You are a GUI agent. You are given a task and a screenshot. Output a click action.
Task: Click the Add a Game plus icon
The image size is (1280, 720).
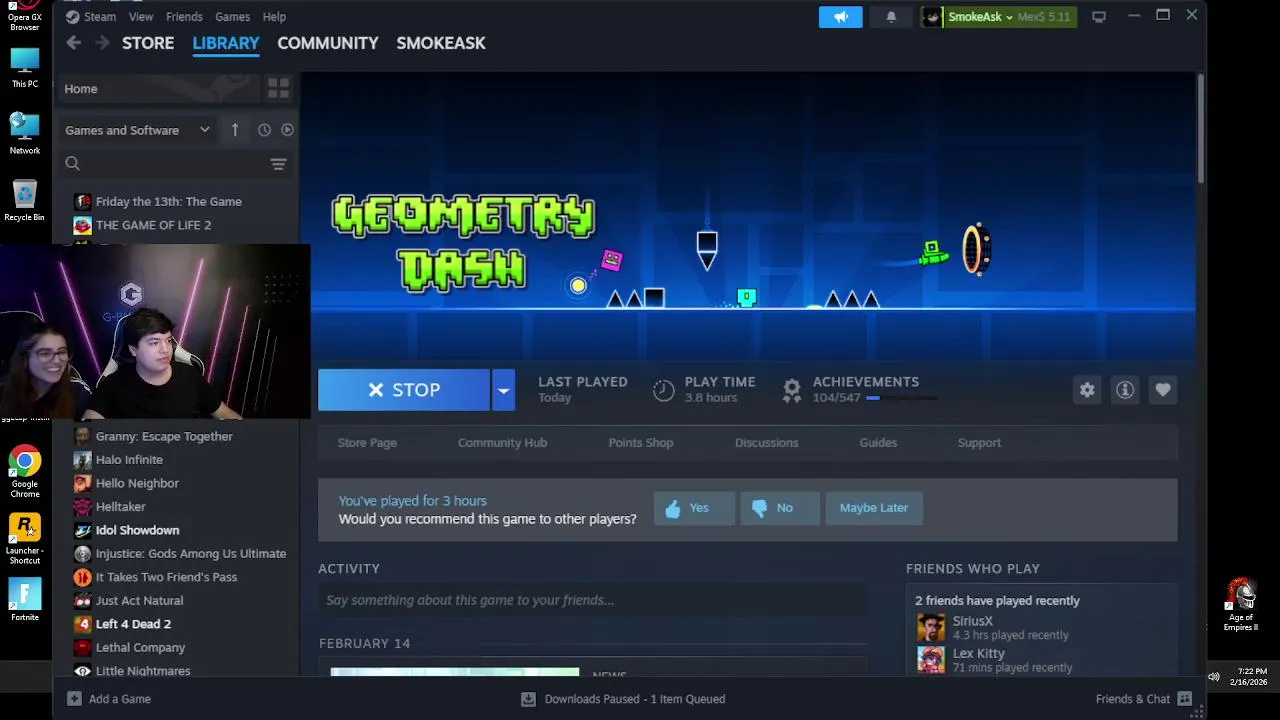pyautogui.click(x=74, y=699)
